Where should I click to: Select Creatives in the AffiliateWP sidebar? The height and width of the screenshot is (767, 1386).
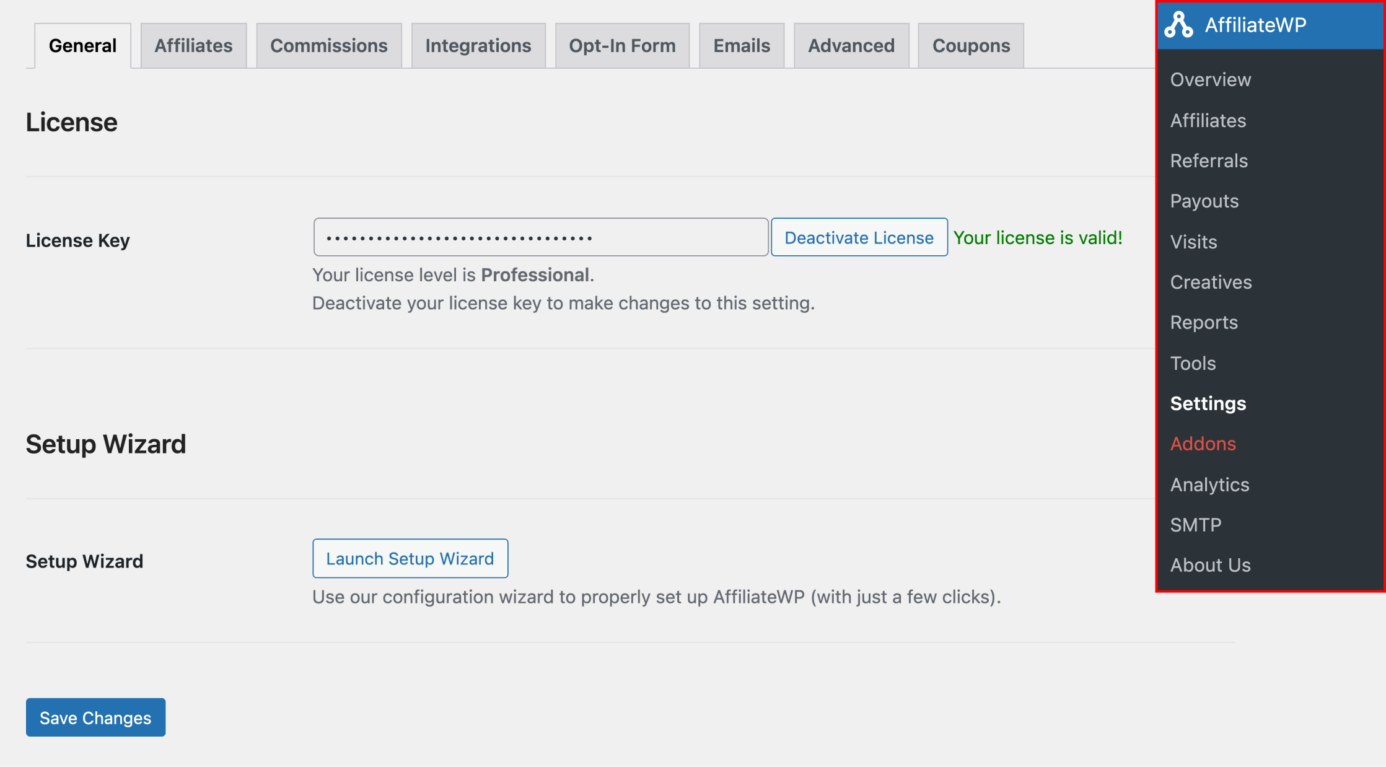coord(1211,282)
